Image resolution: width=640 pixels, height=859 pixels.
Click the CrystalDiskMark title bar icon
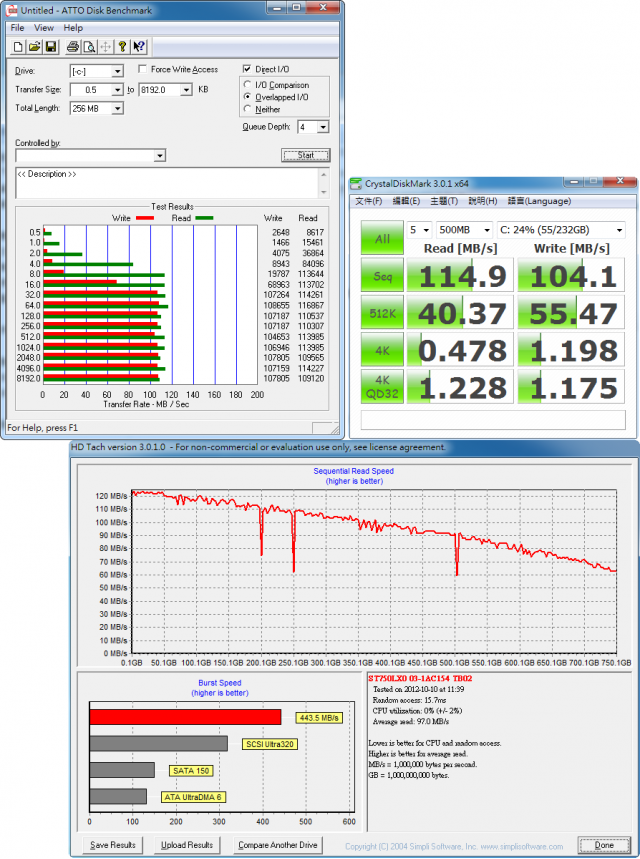(356, 184)
